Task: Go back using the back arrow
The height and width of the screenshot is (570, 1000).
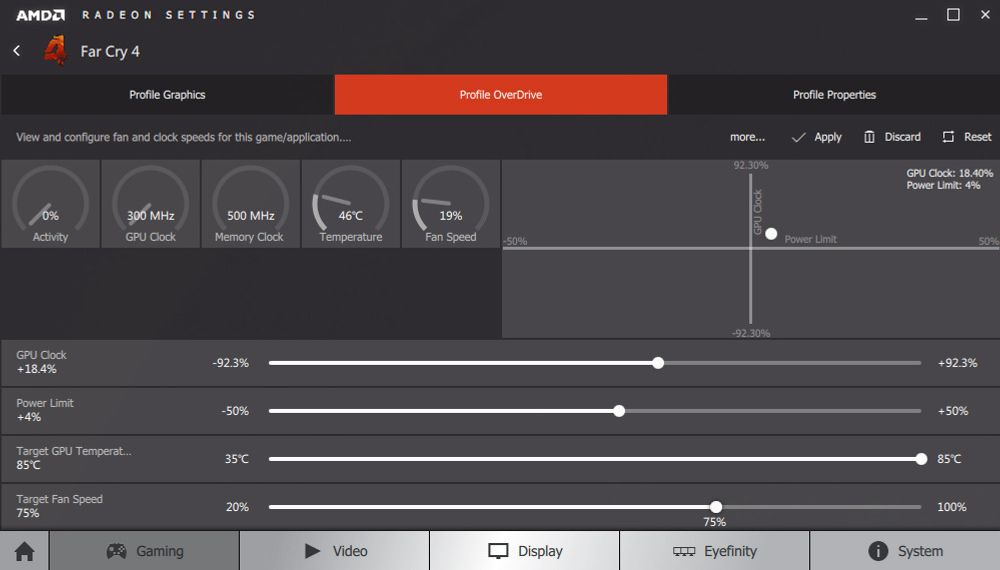Action: click(x=17, y=51)
